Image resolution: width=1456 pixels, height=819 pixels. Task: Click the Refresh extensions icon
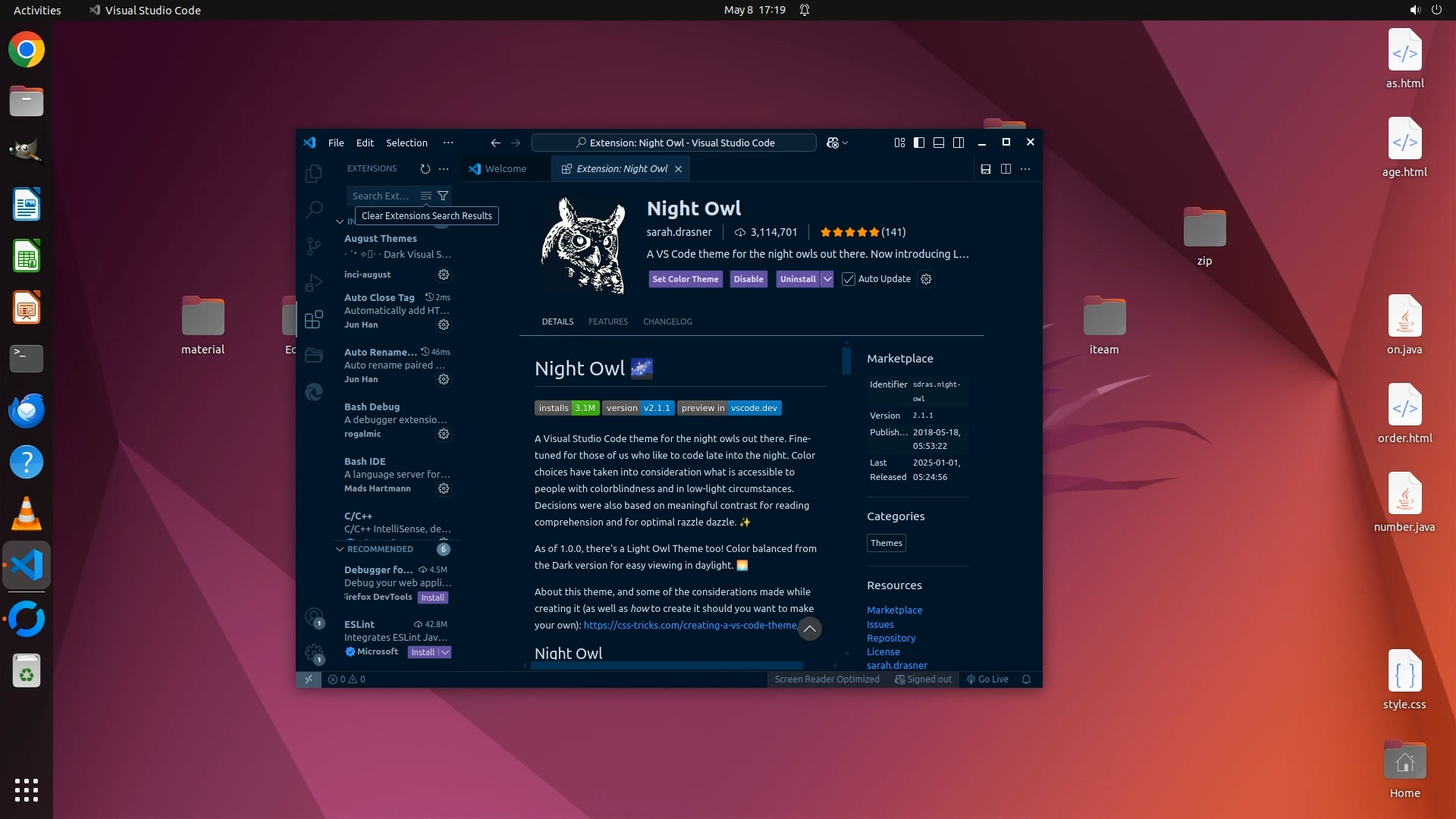(x=425, y=169)
